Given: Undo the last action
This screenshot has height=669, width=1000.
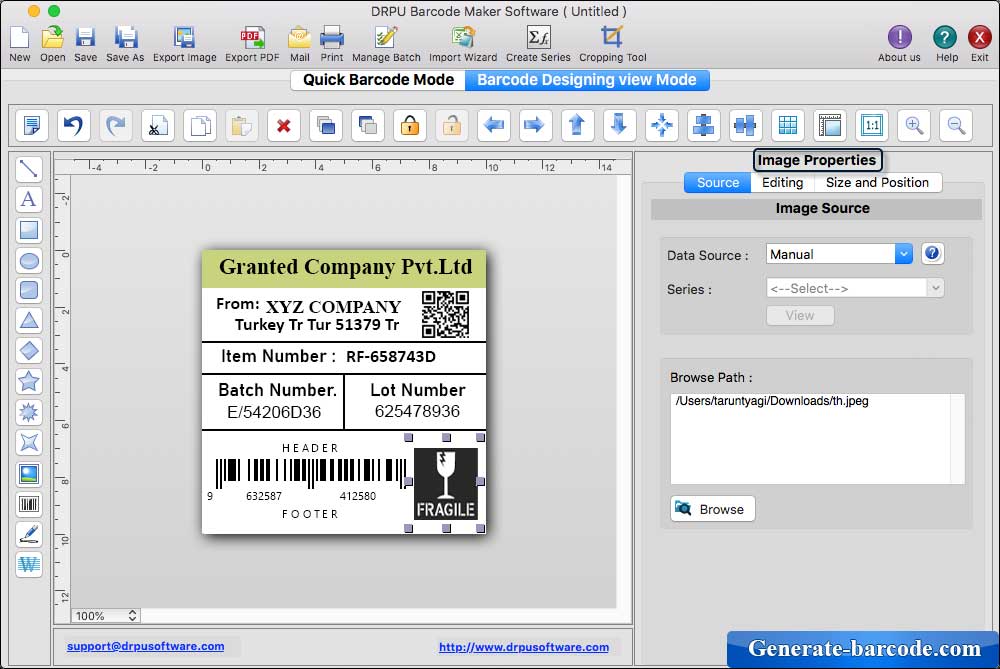Looking at the screenshot, I should tap(73, 125).
